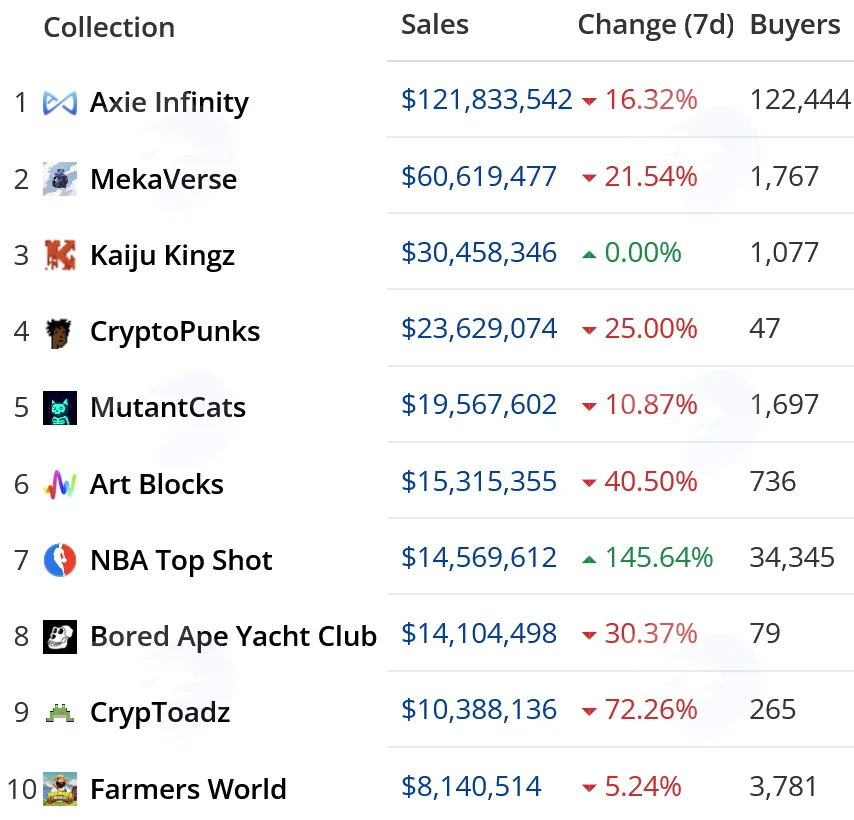
Task: Open the Axie Infinity collection link
Action: tap(169, 103)
